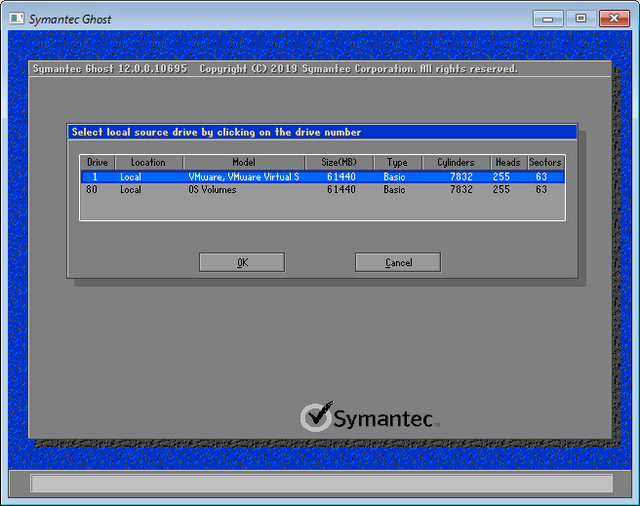Click the Type column header
Image resolution: width=640 pixels, height=506 pixels.
click(x=398, y=162)
